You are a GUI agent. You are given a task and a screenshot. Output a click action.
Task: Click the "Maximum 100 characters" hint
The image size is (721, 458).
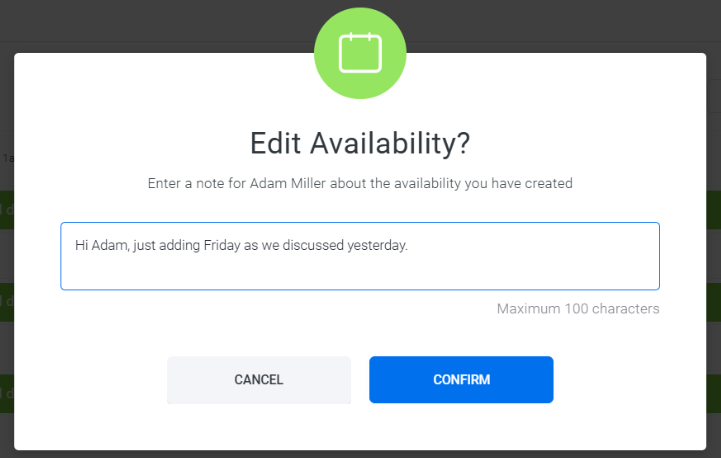coord(578,309)
